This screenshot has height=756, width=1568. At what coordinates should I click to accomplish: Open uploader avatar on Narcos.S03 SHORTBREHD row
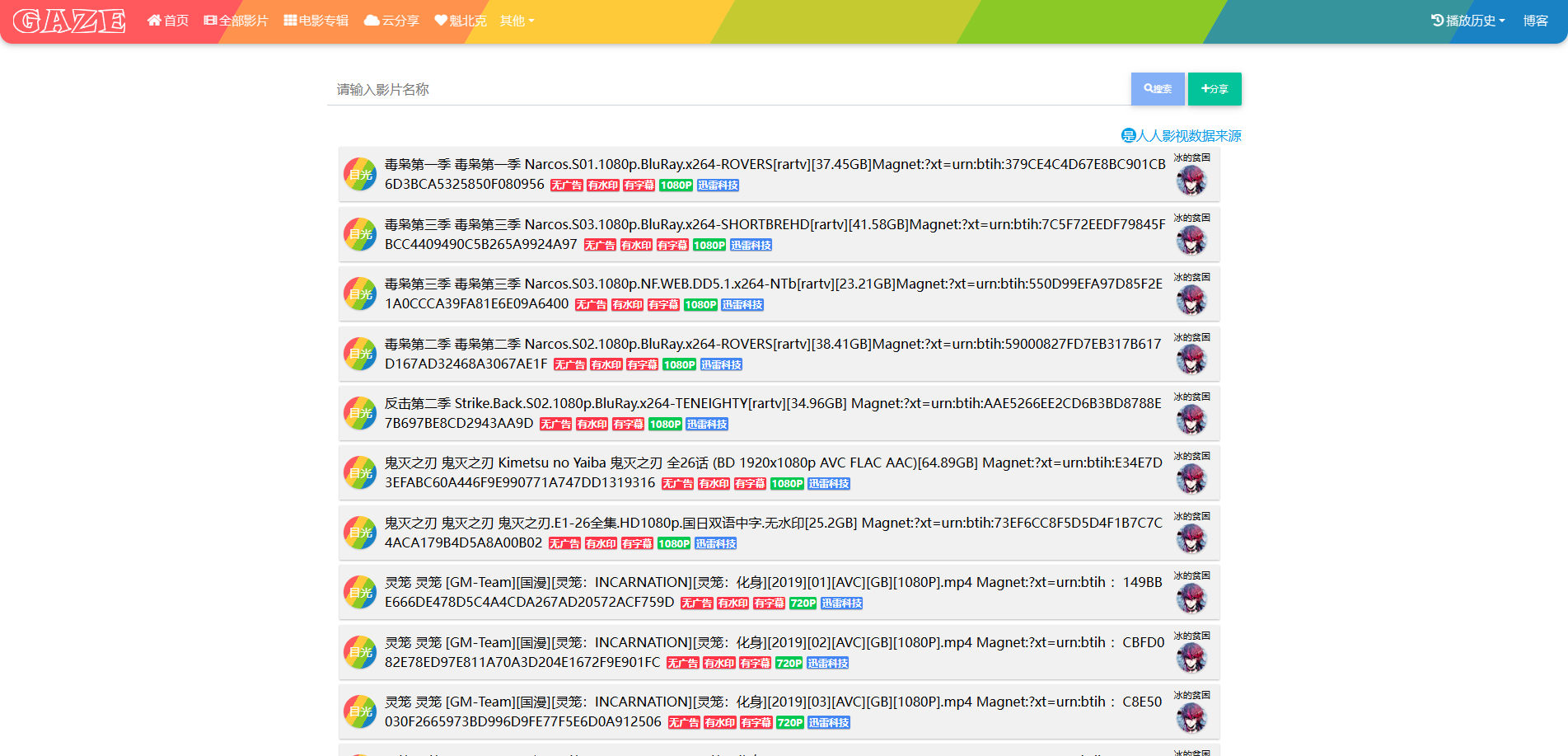tap(1191, 241)
